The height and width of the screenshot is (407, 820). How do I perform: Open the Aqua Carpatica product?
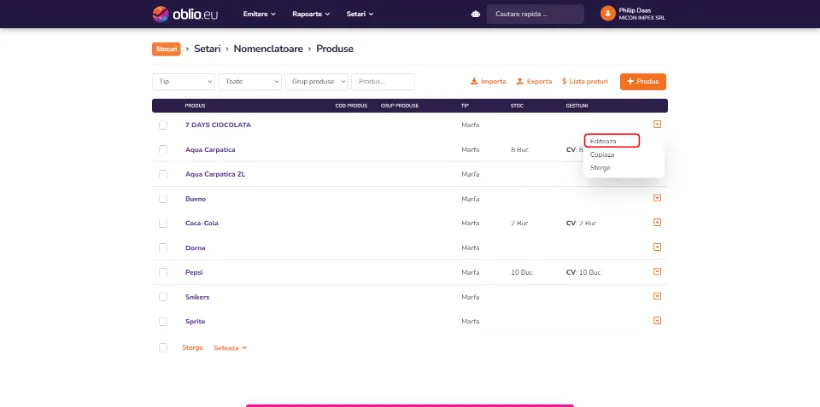210,150
